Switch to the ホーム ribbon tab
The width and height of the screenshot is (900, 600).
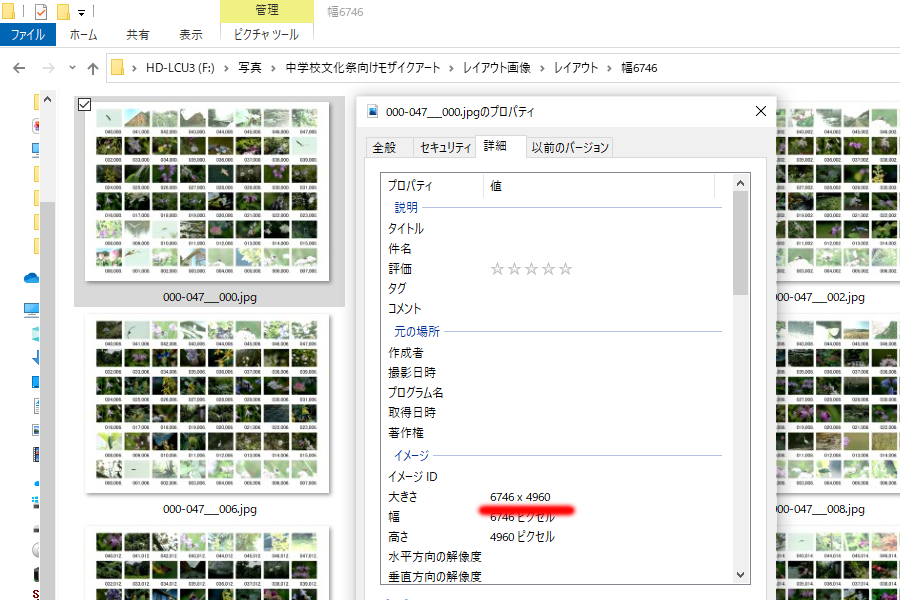(83, 35)
